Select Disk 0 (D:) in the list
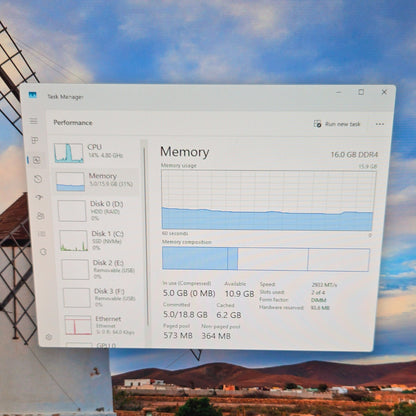 click(x=97, y=211)
